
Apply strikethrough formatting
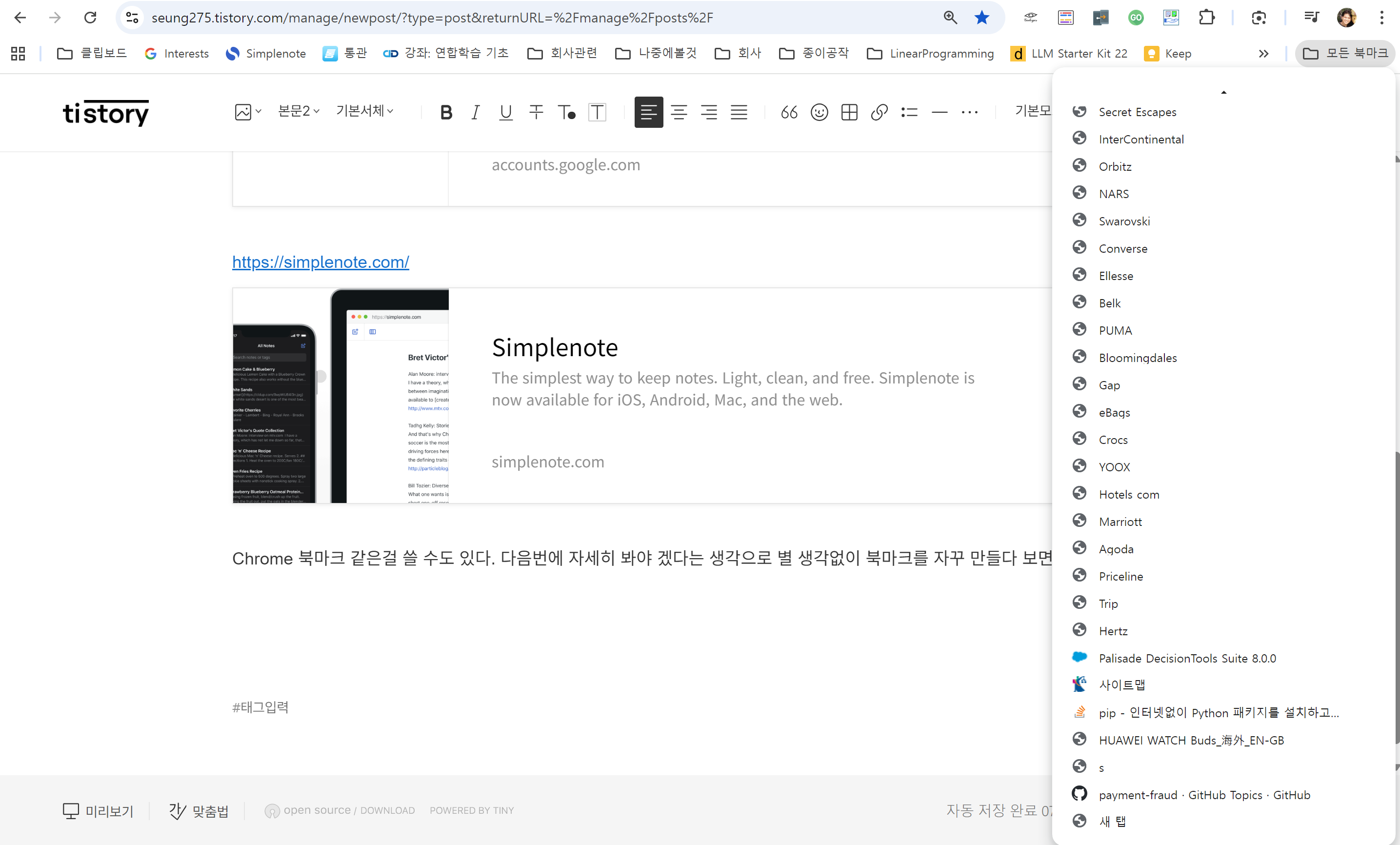[536, 112]
